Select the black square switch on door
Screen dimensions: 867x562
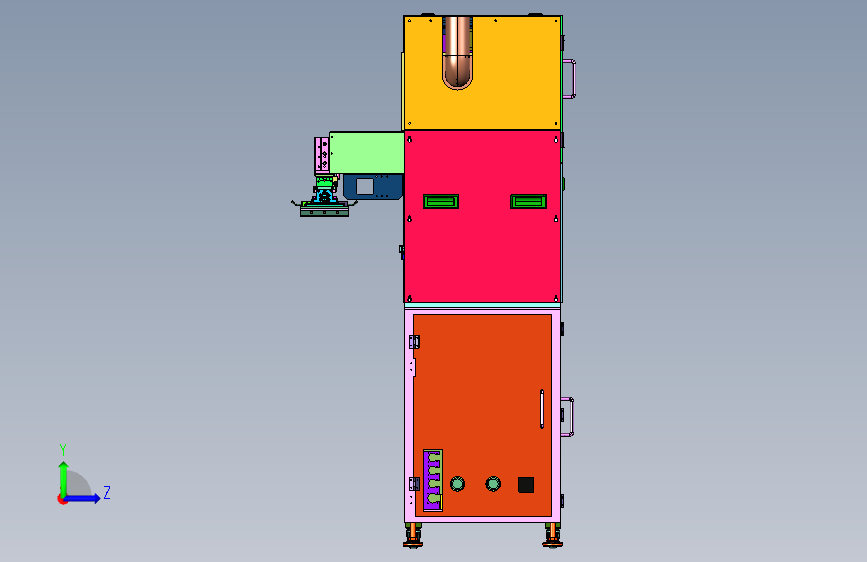tap(526, 485)
